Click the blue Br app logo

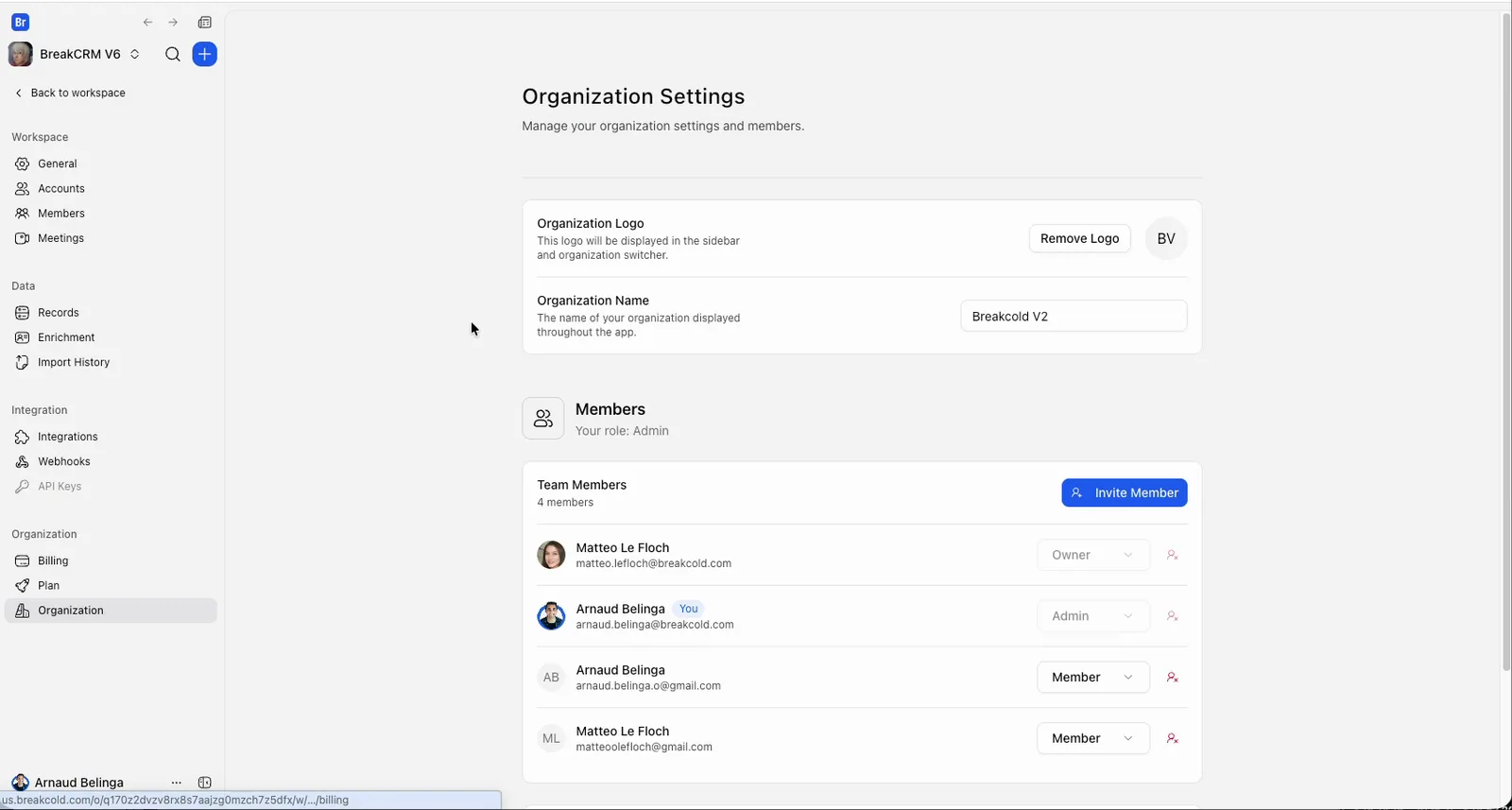(20, 22)
